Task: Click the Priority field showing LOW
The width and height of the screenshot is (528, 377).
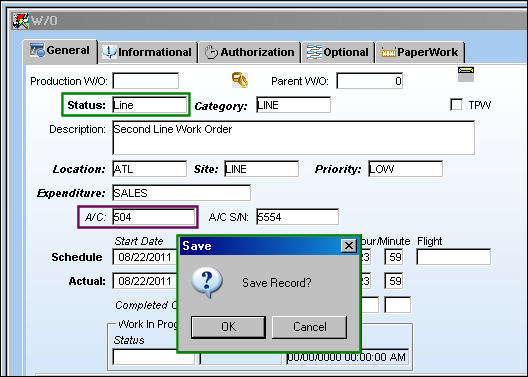Action: coord(405,169)
